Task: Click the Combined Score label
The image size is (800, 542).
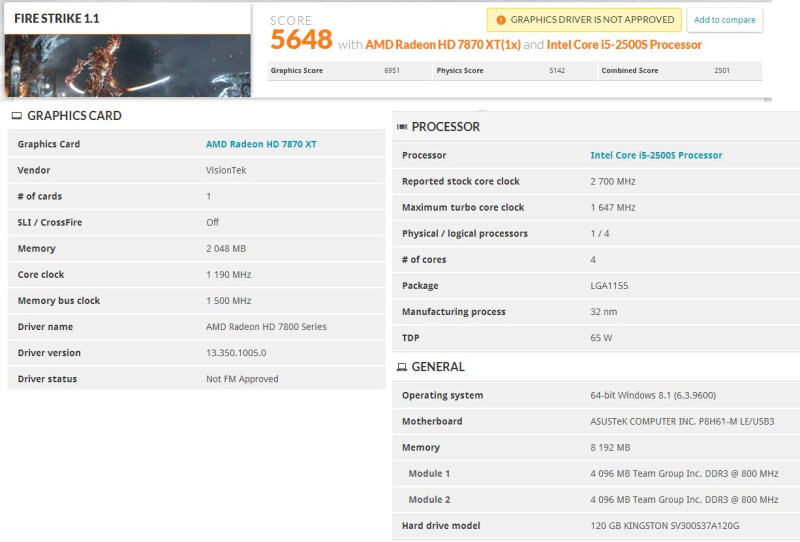Action: pos(630,71)
